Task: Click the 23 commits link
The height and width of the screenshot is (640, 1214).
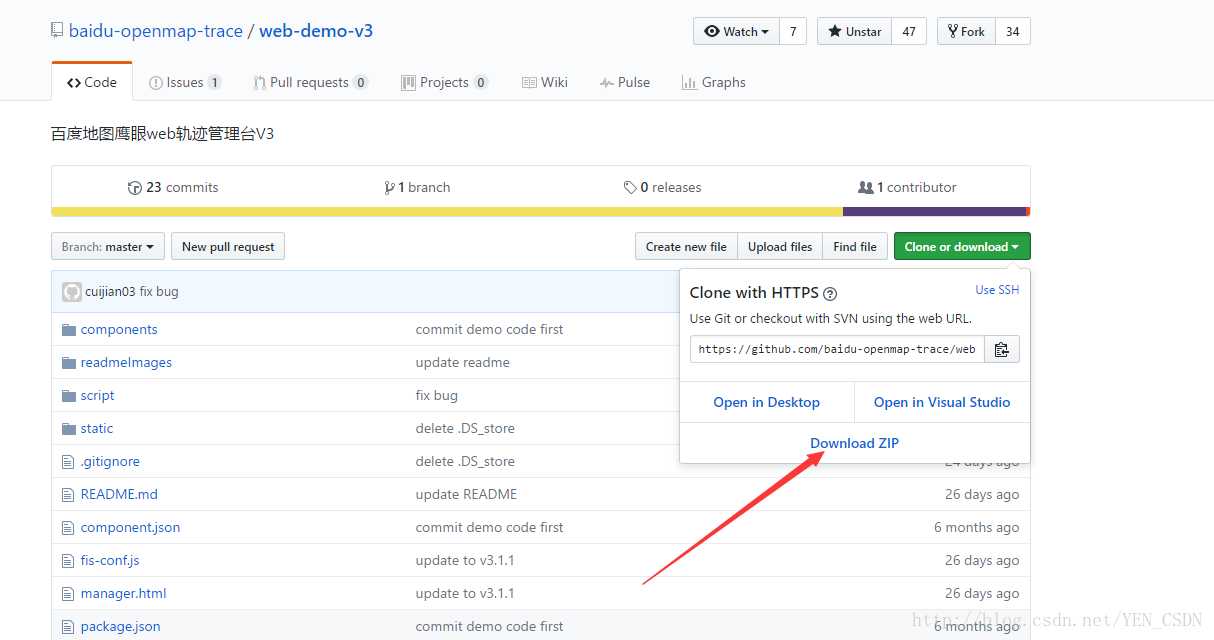Action: 173,188
